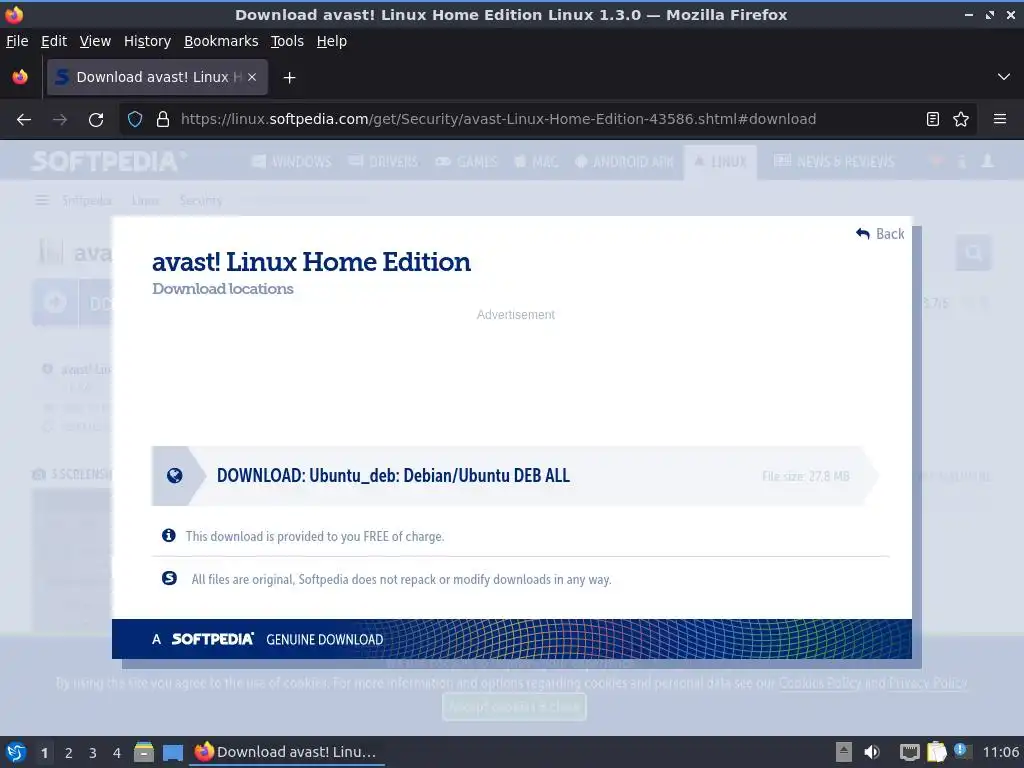Click the user account icon in Softpedia header

(x=987, y=161)
